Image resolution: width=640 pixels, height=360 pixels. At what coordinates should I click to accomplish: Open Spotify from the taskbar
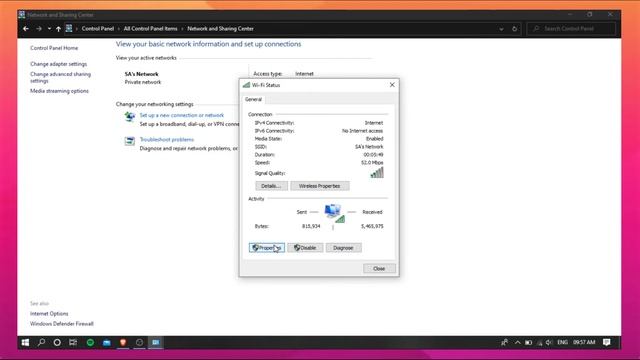click(x=90, y=342)
